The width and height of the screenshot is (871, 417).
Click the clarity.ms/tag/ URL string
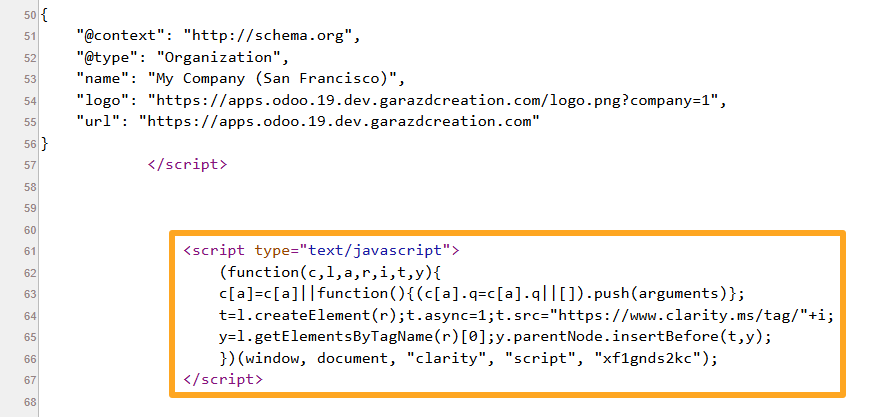click(681, 315)
